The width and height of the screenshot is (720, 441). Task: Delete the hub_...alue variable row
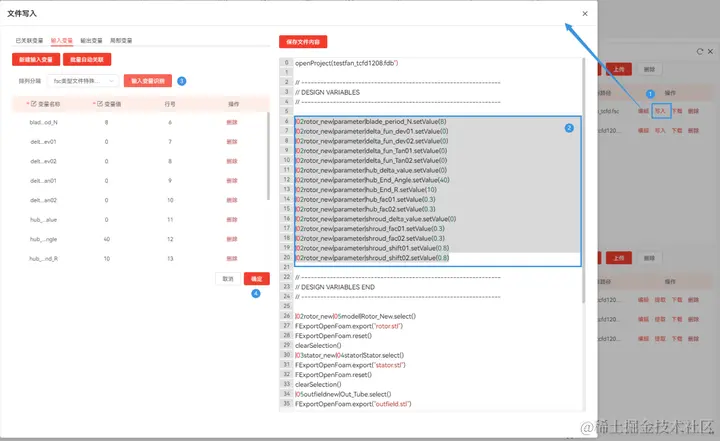232,220
